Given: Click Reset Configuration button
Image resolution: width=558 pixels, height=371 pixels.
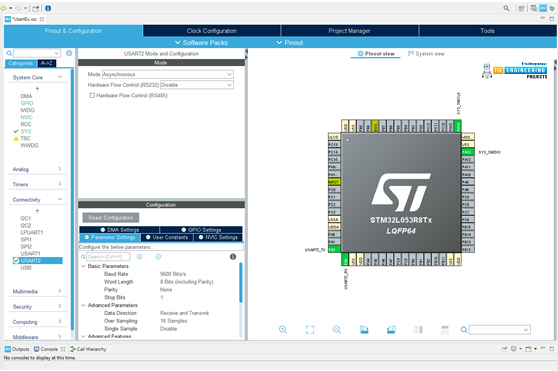Looking at the screenshot, I should 111,218.
